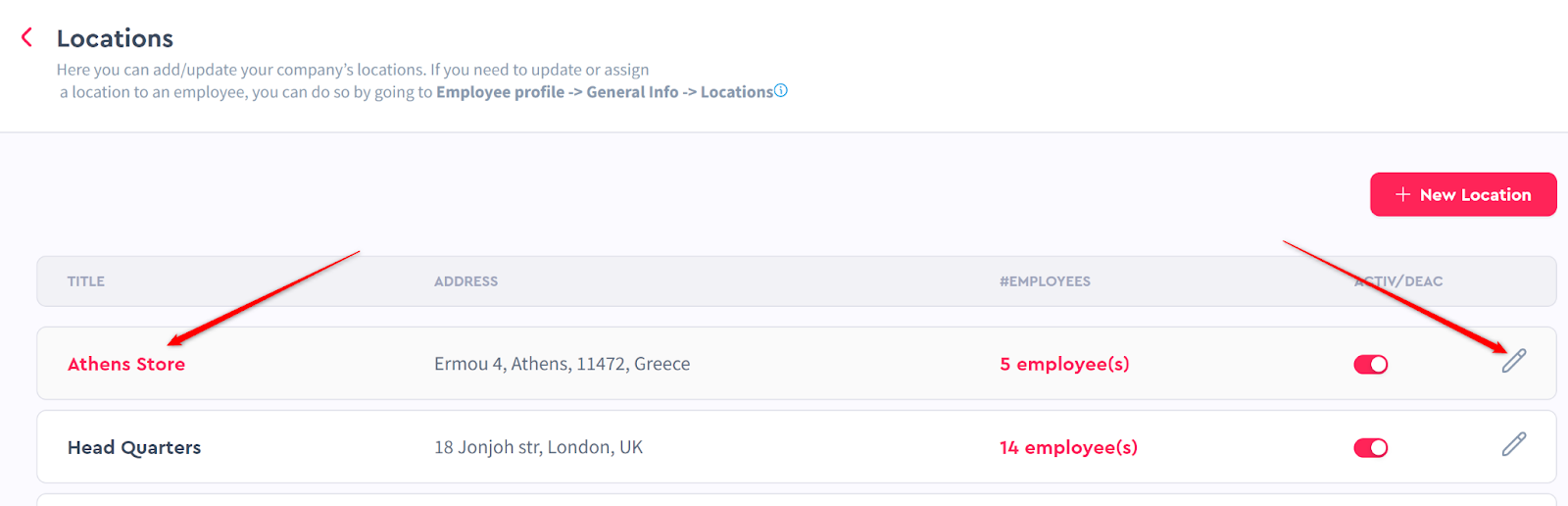
Task: Open the Head Quarters location title
Action: (134, 447)
